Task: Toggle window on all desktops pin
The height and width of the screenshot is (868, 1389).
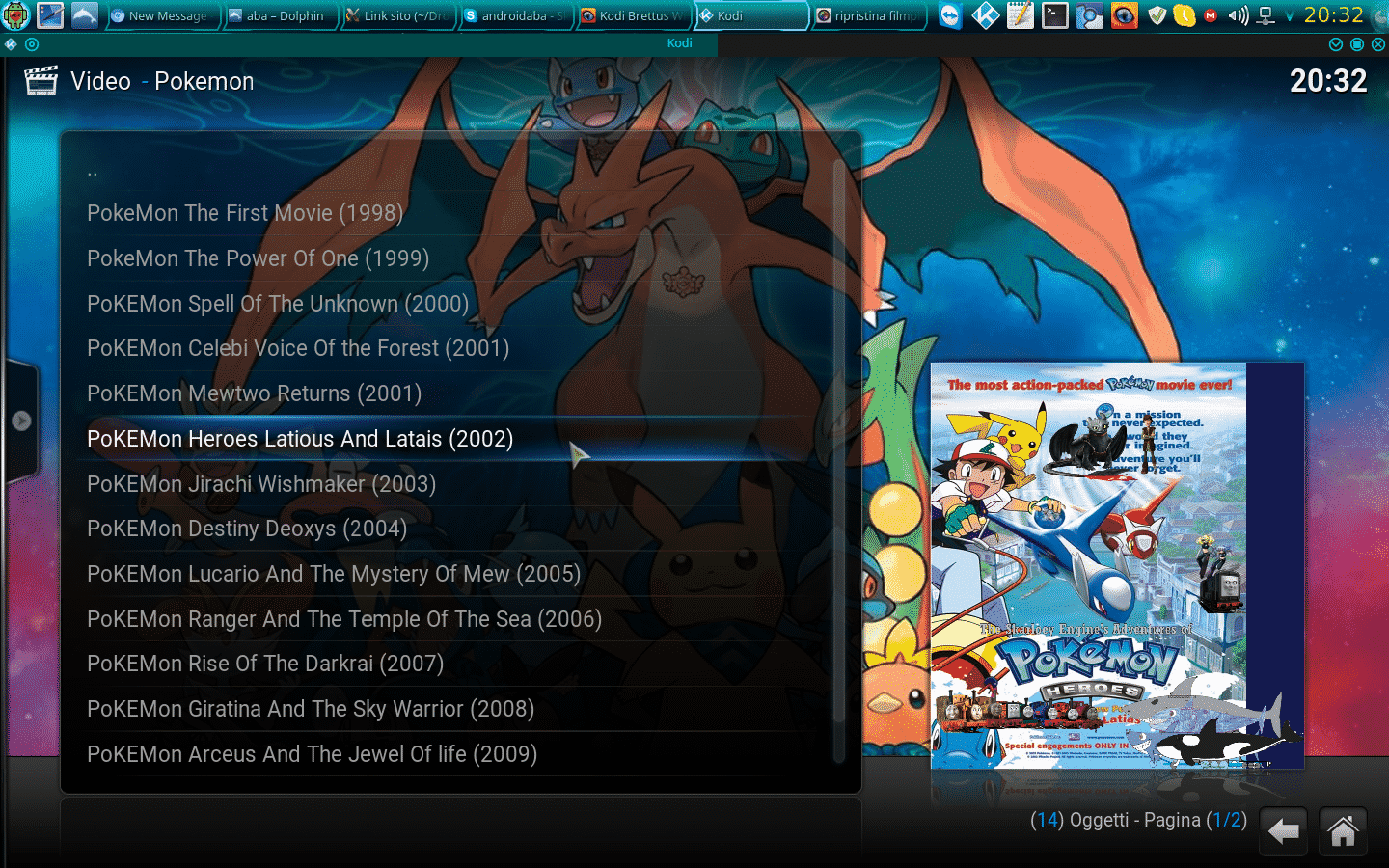Action: [x=32, y=44]
